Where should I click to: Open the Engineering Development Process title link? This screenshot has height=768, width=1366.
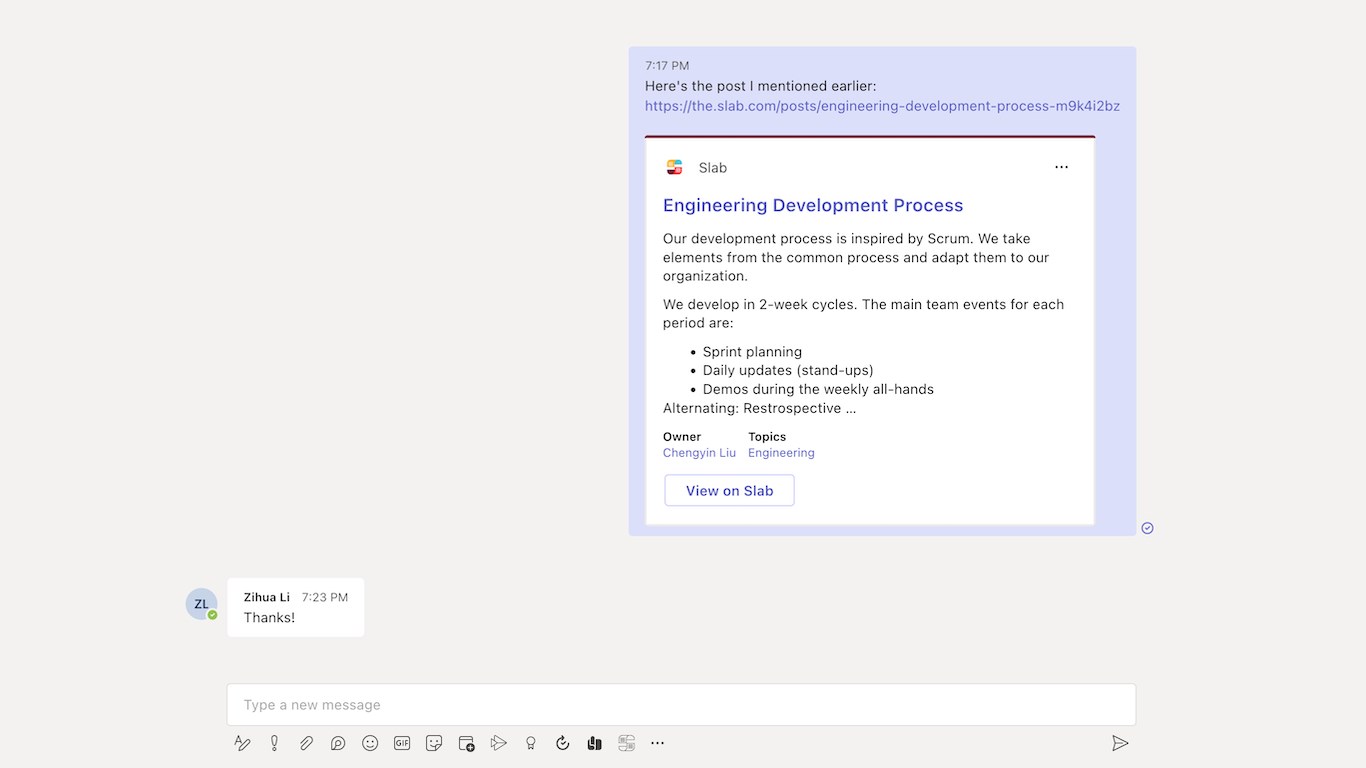tap(813, 205)
